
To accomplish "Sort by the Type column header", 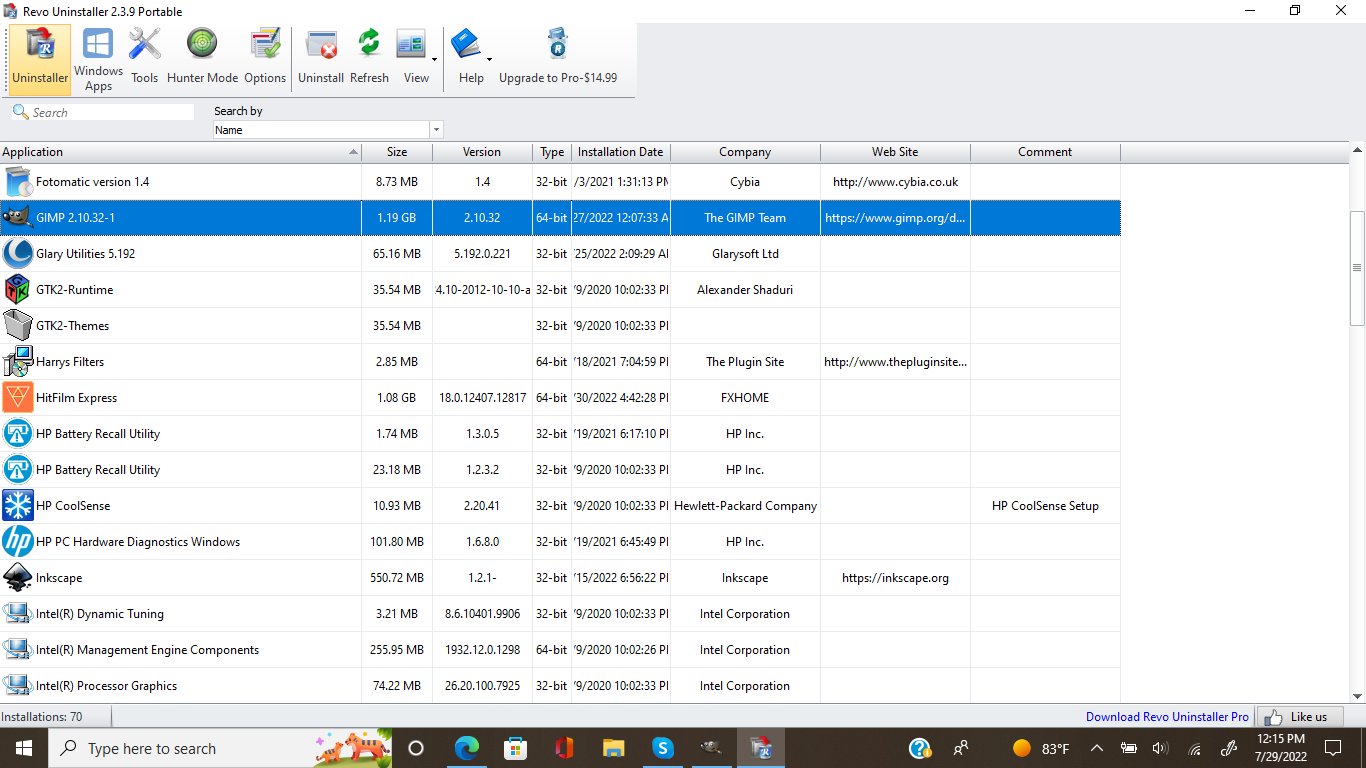I will [552, 152].
